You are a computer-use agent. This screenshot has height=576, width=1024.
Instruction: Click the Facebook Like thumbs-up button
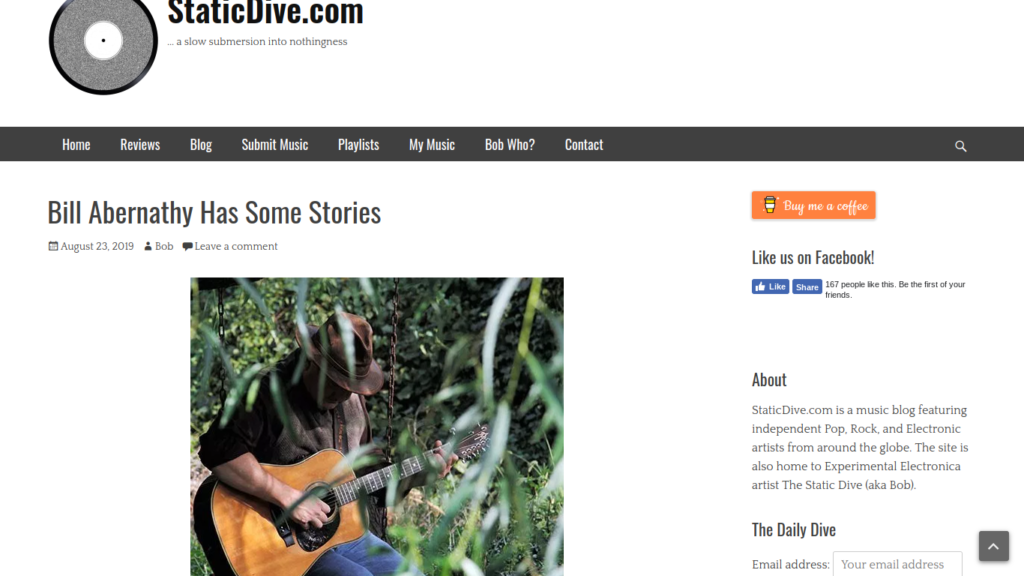click(770, 287)
